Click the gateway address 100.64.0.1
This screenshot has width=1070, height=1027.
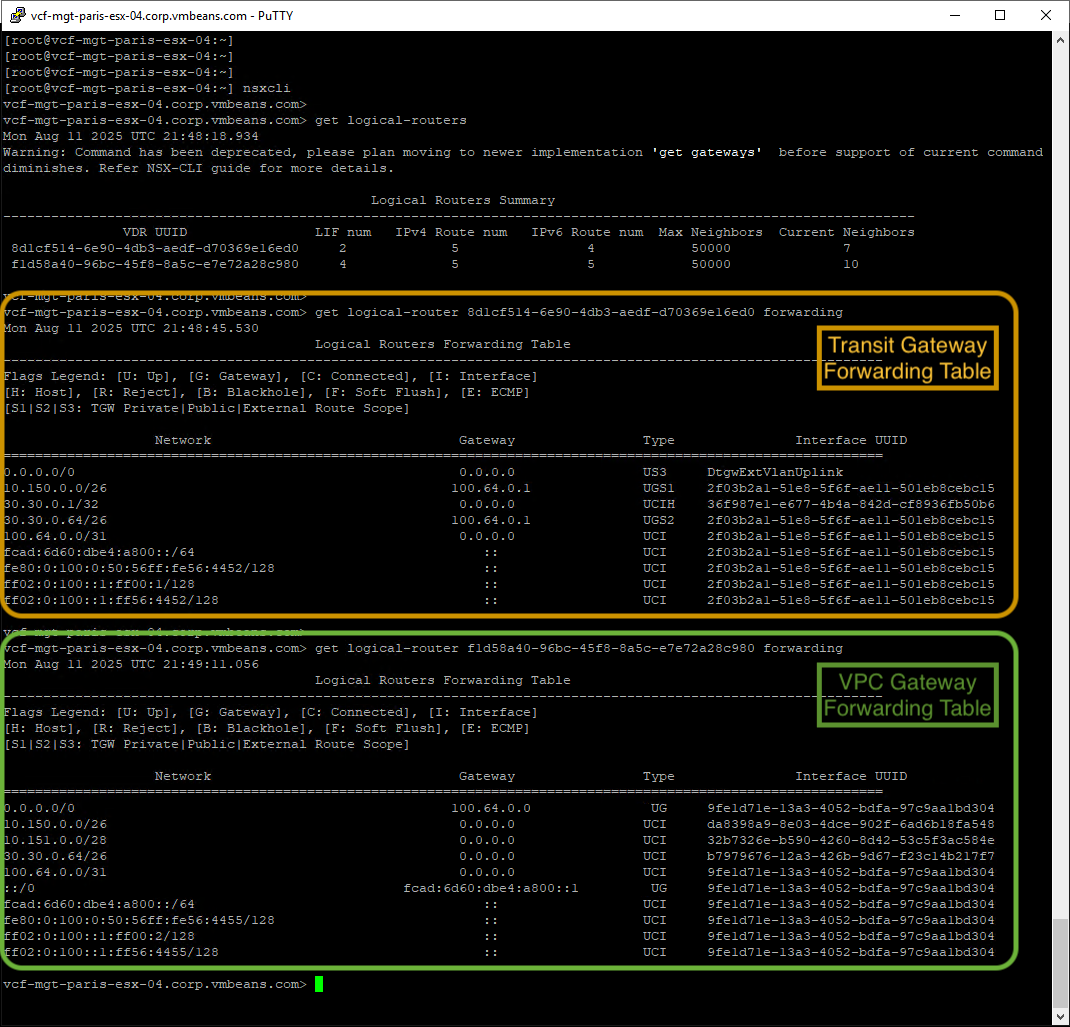(x=491, y=487)
